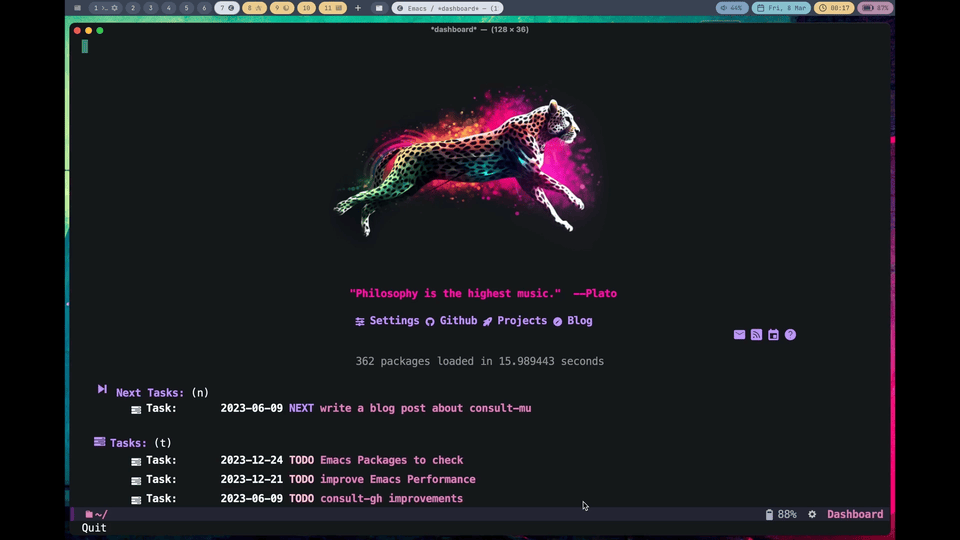The image size is (960, 540).
Task: Open the RSS feed icon
Action: tap(756, 334)
